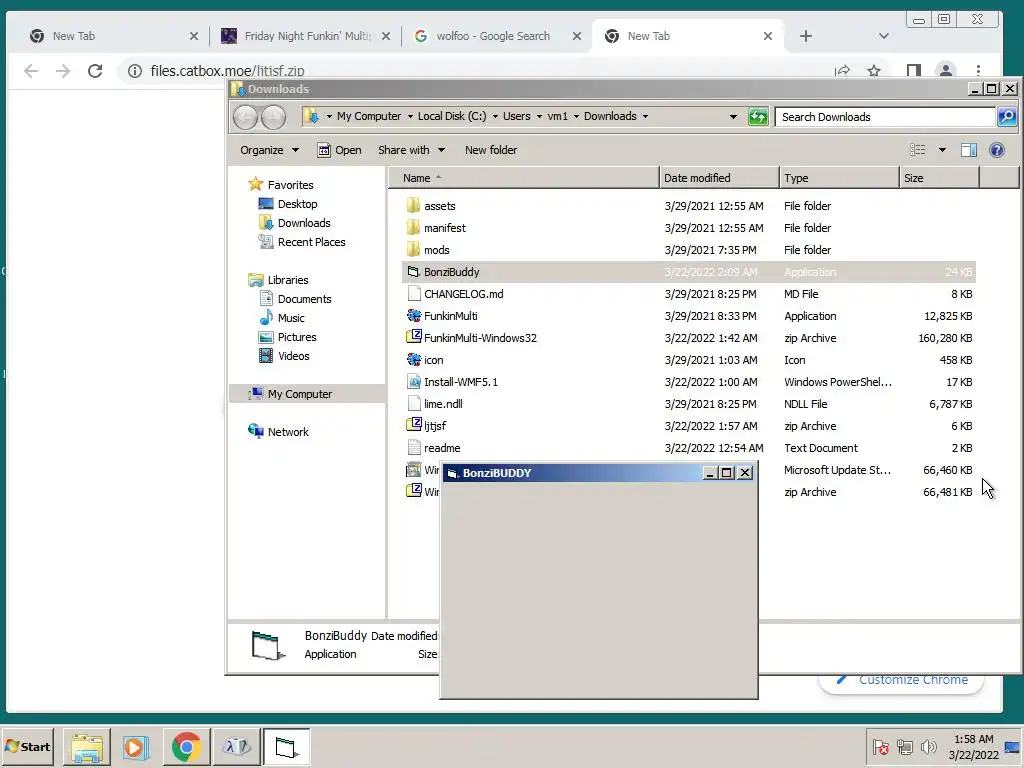Expand the arrow after Local Disk (C:)
The width and height of the screenshot is (1024, 768).
coord(495,117)
